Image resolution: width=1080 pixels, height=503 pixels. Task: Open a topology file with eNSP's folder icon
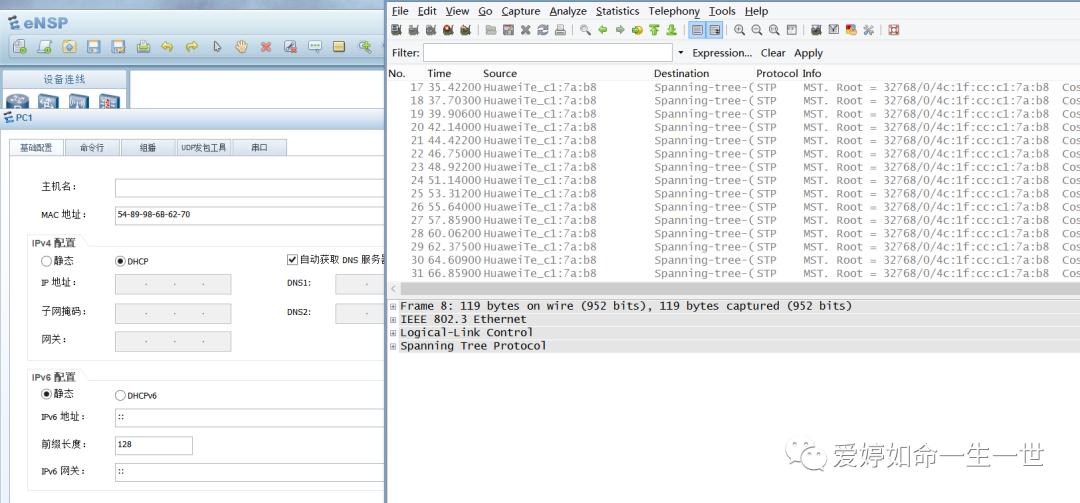pyautogui.click(x=69, y=47)
